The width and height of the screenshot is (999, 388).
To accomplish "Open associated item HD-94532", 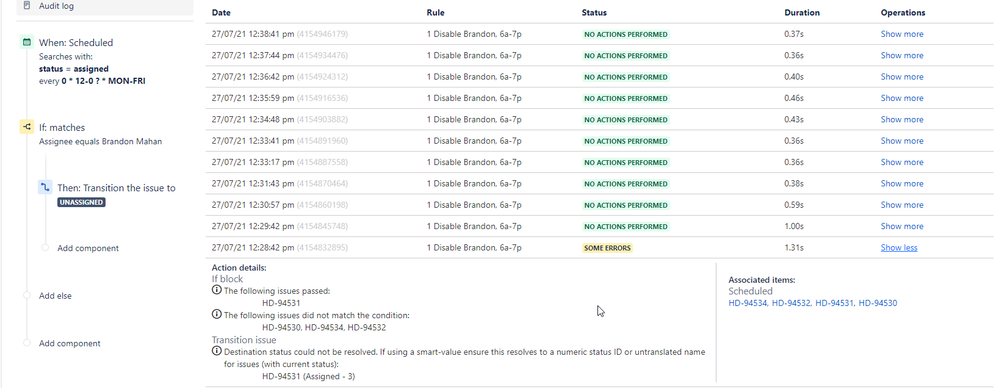I will (791, 303).
